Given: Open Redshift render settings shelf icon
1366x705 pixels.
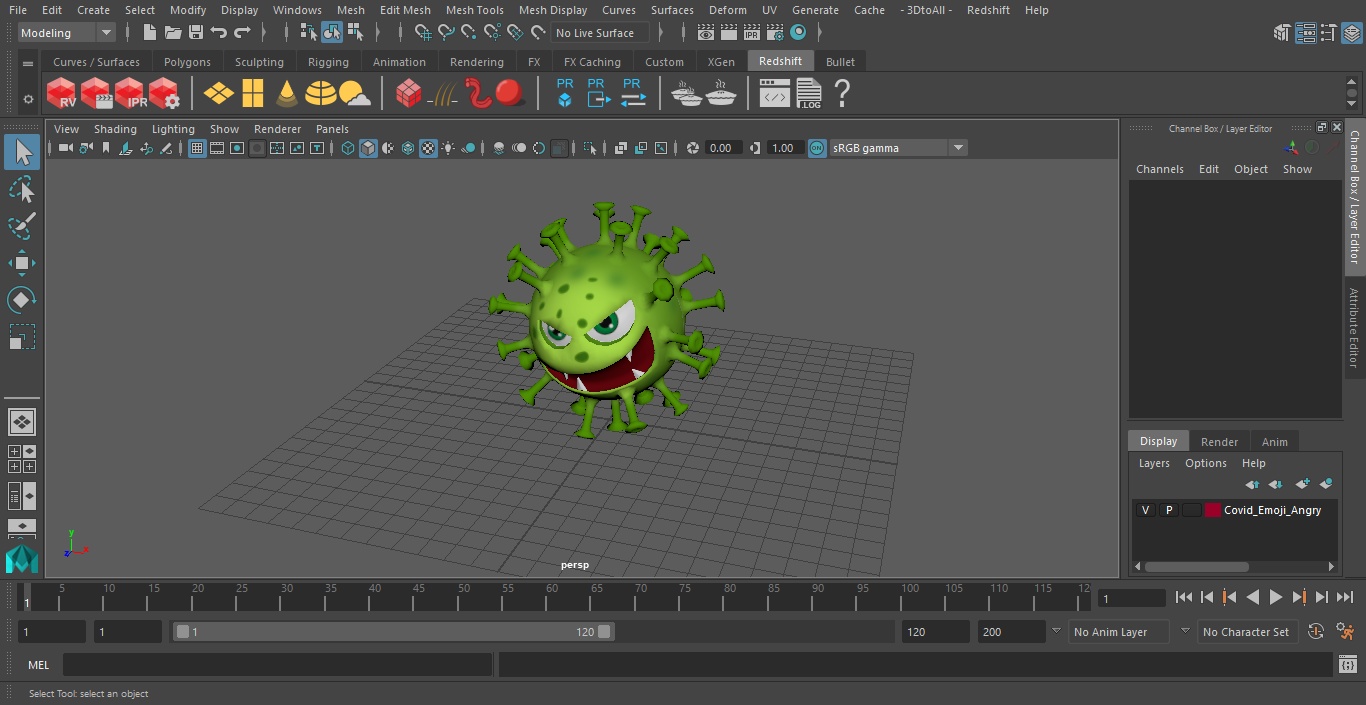Looking at the screenshot, I should click(164, 94).
